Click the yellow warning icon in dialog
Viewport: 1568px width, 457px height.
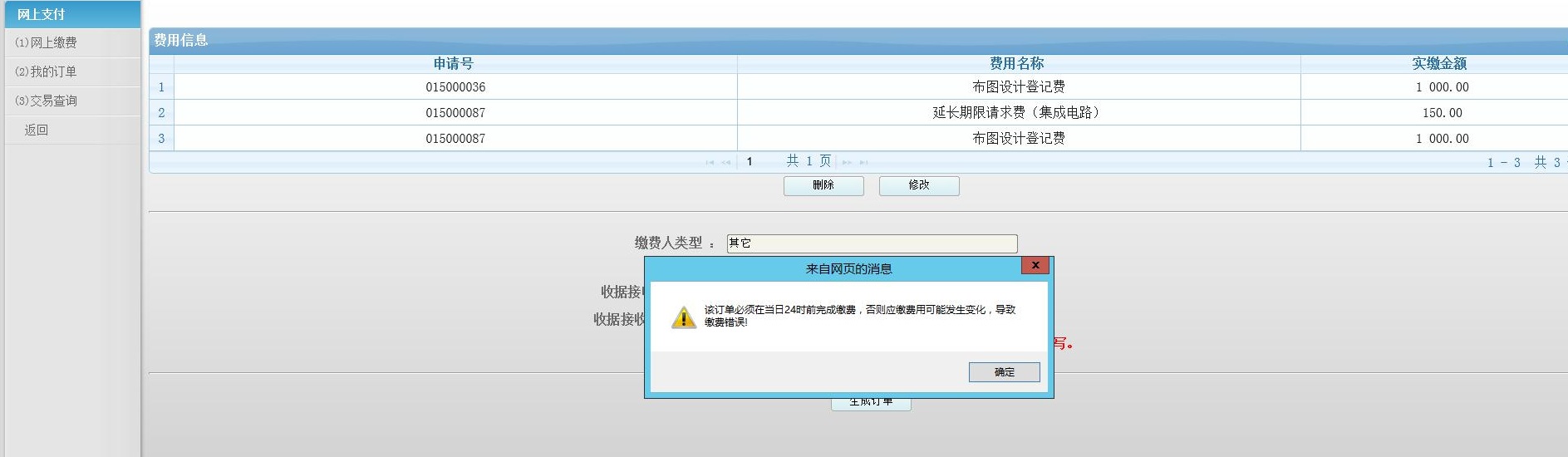coord(683,317)
